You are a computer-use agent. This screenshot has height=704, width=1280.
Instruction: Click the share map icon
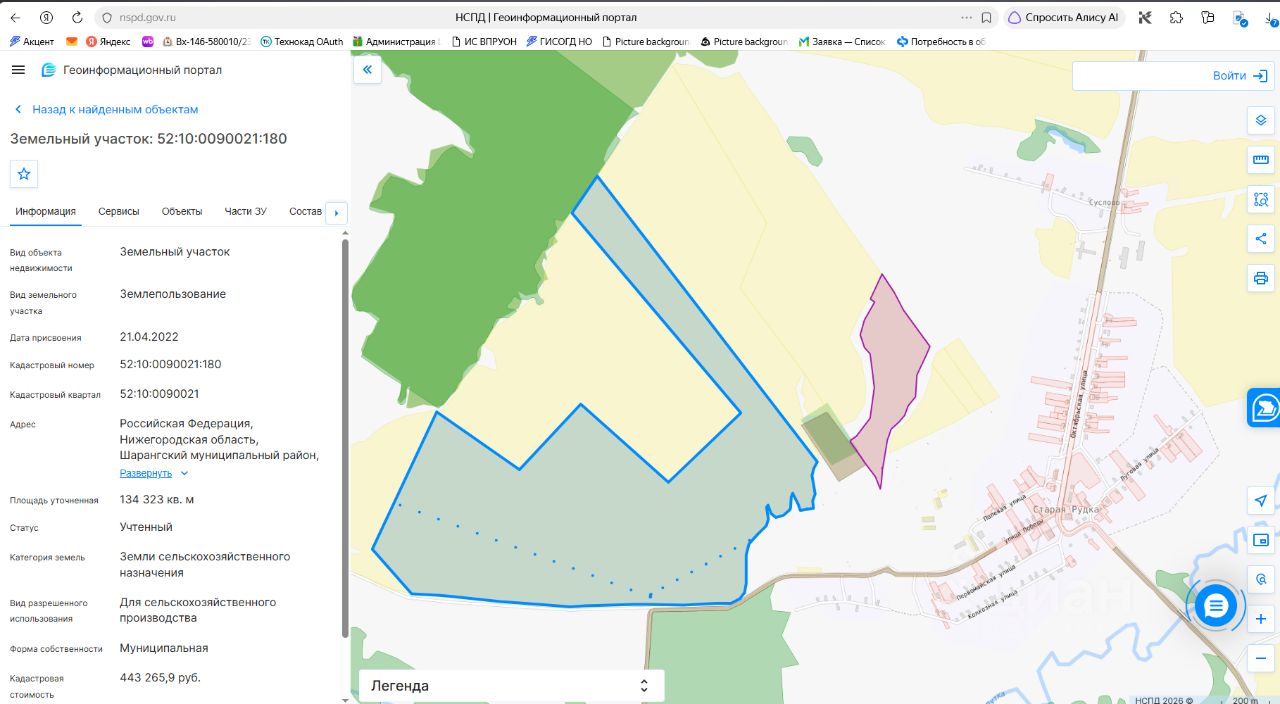(1261, 239)
